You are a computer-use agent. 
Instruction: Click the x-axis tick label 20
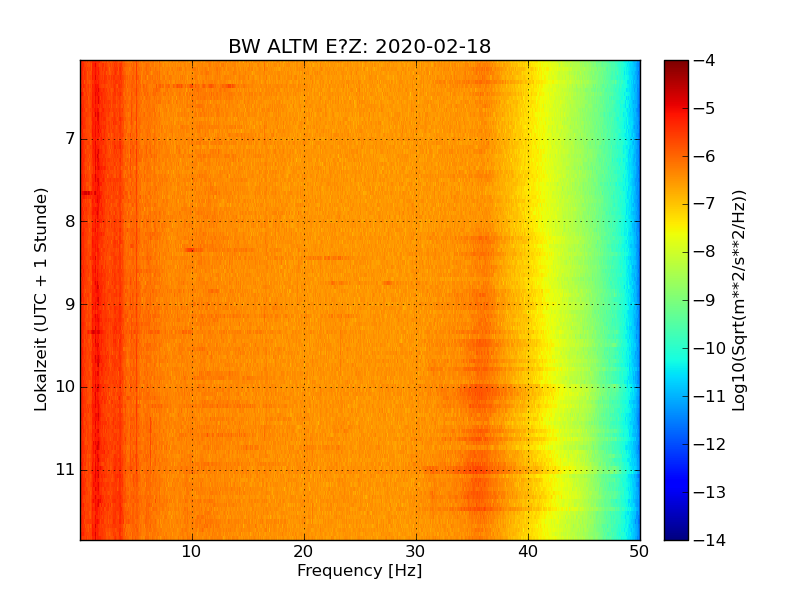pyautogui.click(x=304, y=552)
